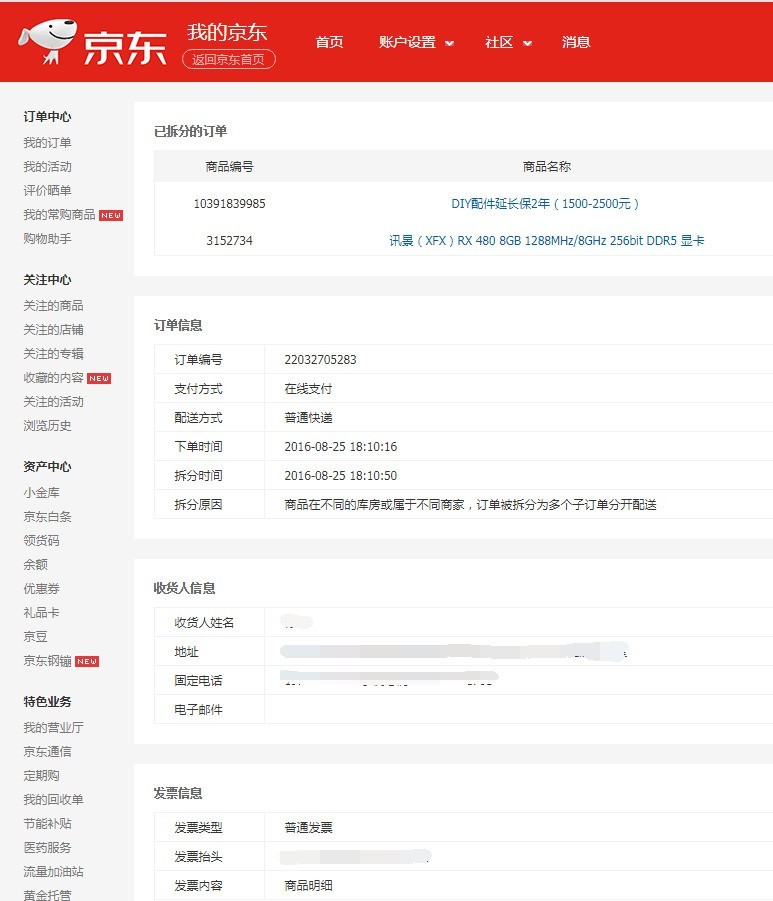Click NEW badge beside 我的常购商品
The width and height of the screenshot is (773, 901).
point(111,215)
